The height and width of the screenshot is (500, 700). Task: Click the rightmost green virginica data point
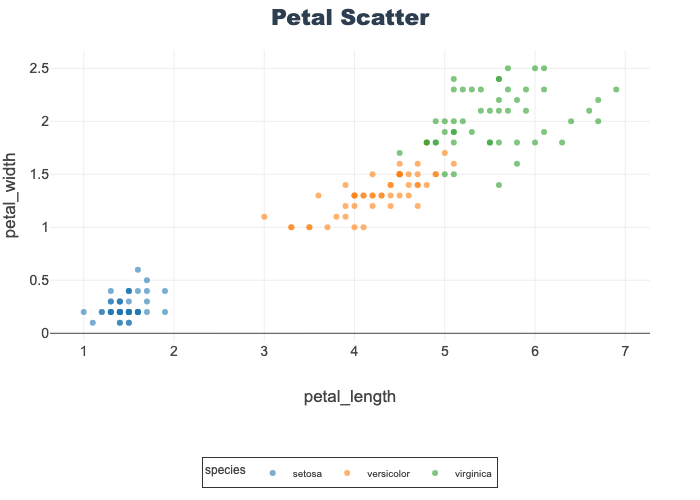click(616, 89)
